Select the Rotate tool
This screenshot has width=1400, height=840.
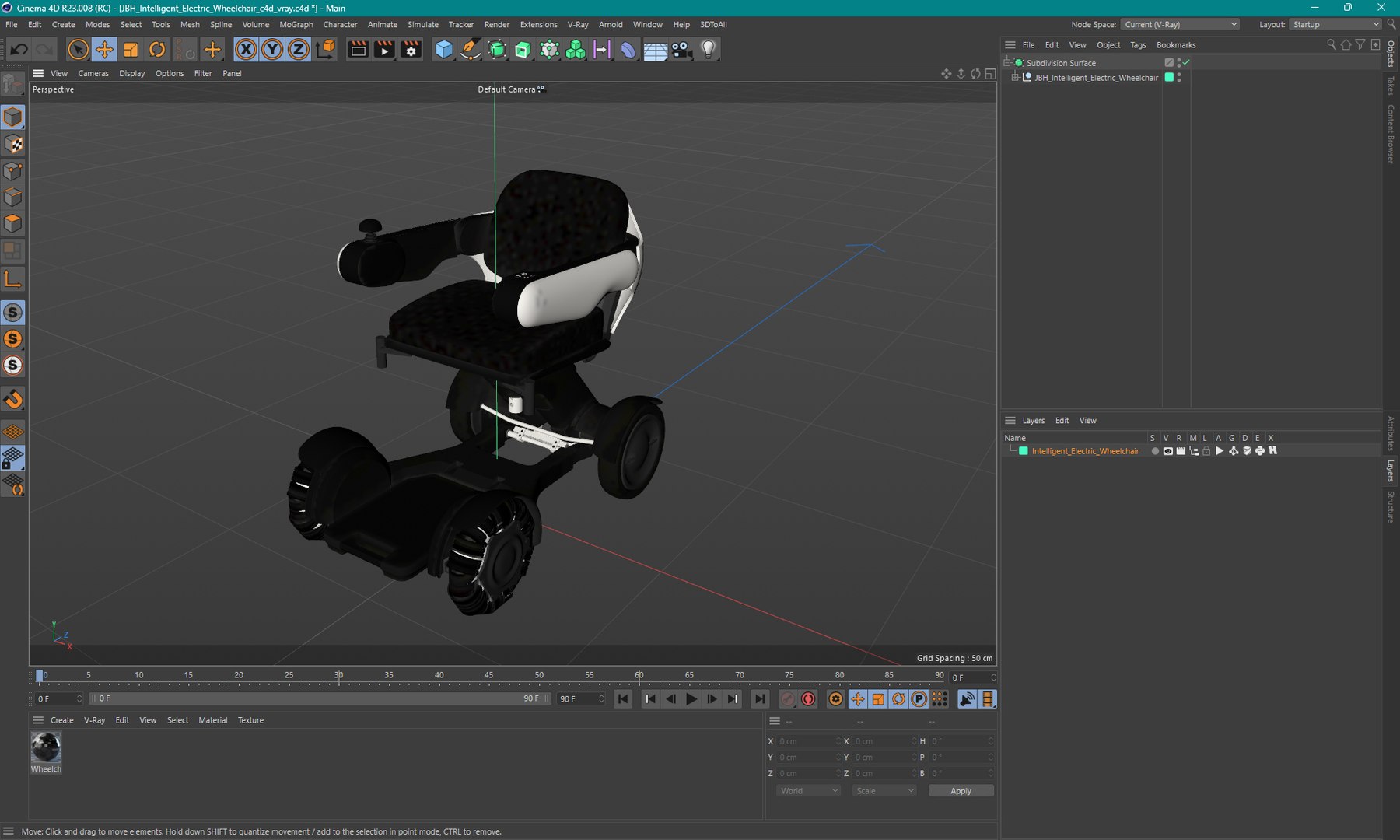point(157,50)
